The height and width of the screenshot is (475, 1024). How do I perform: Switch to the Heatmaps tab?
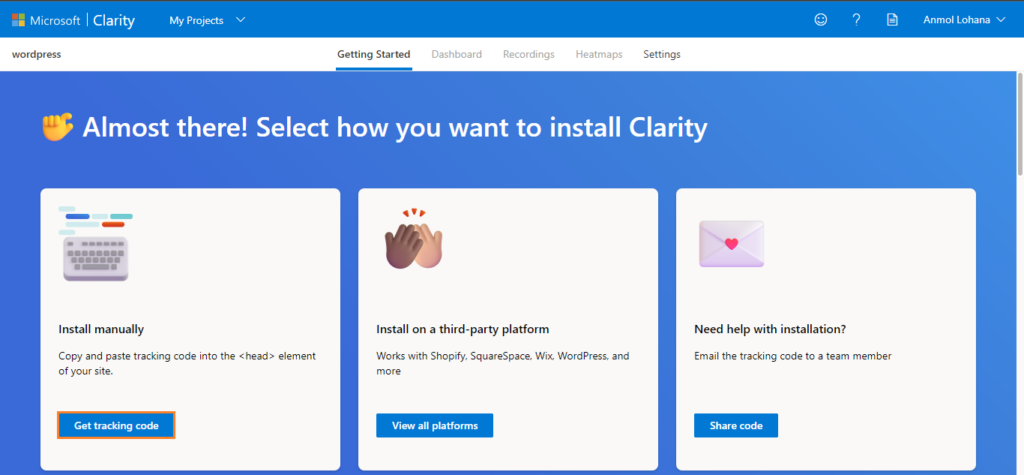point(599,54)
